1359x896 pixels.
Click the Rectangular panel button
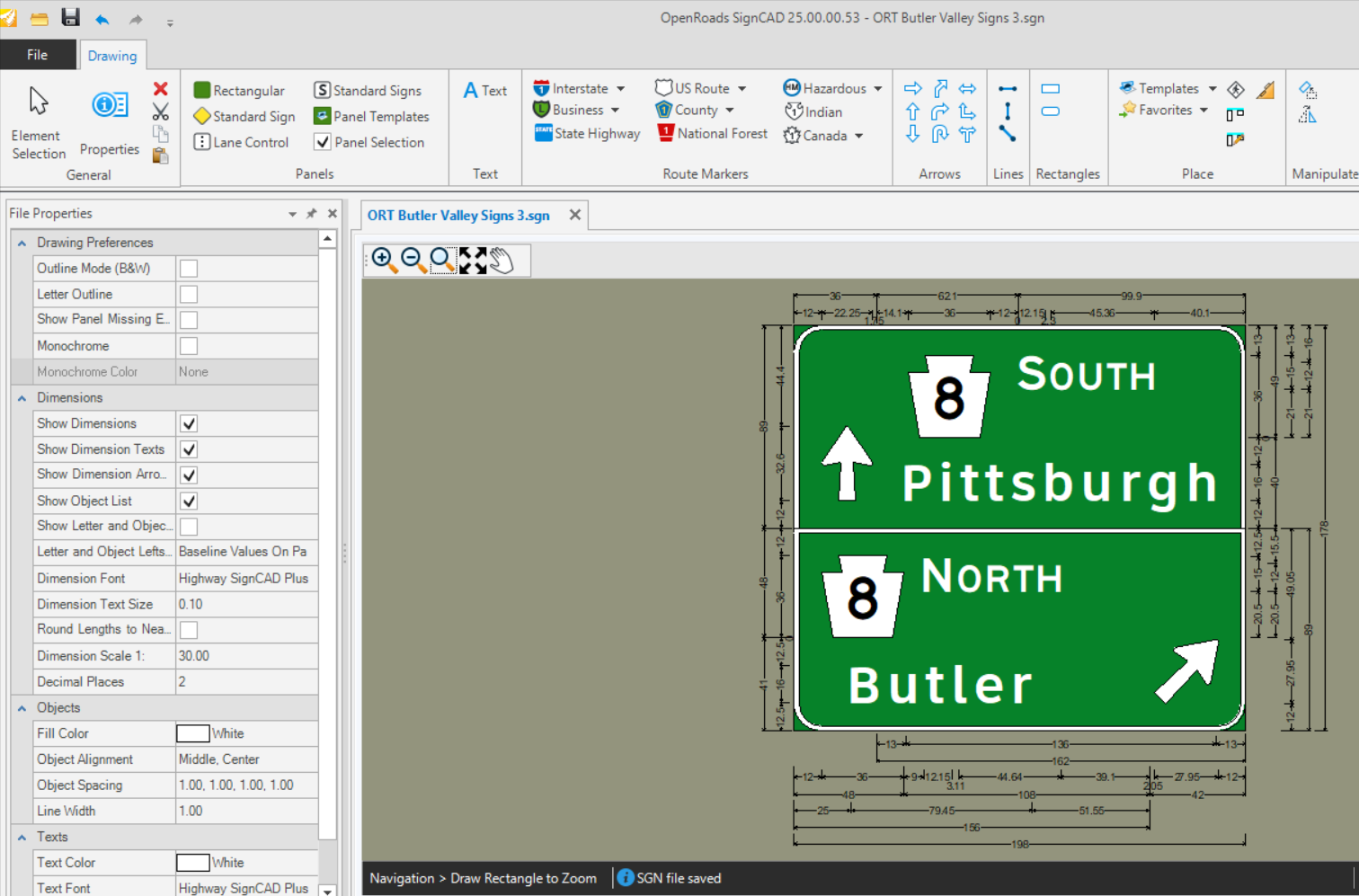[x=239, y=91]
